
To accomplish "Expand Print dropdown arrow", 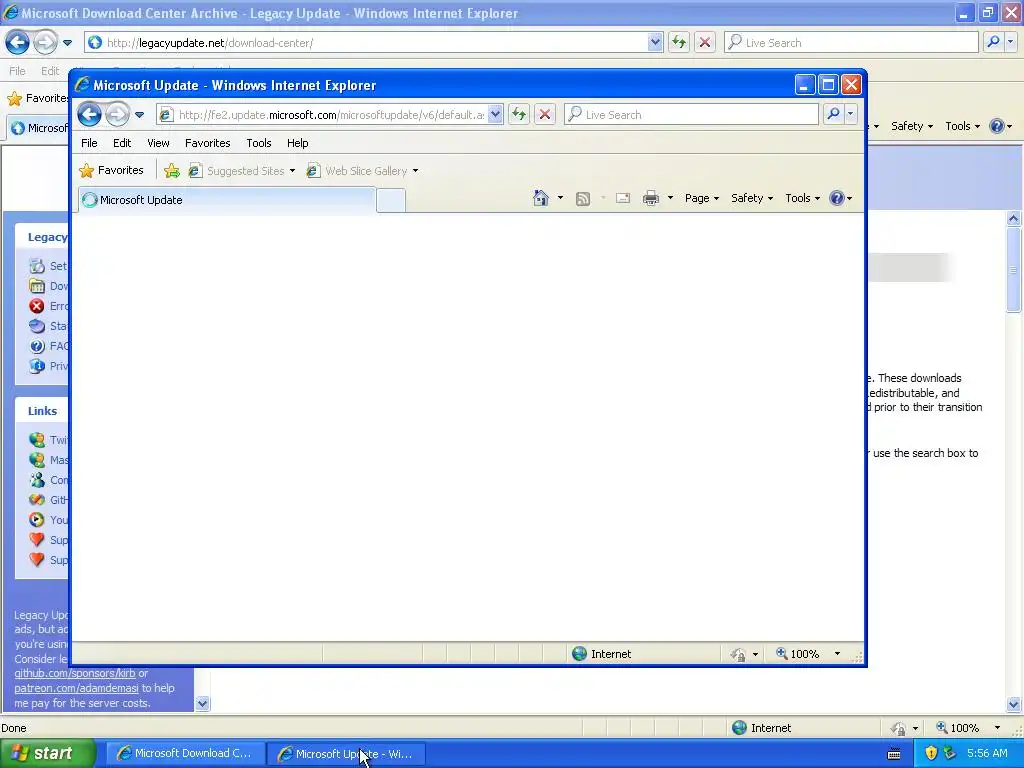I will (670, 198).
